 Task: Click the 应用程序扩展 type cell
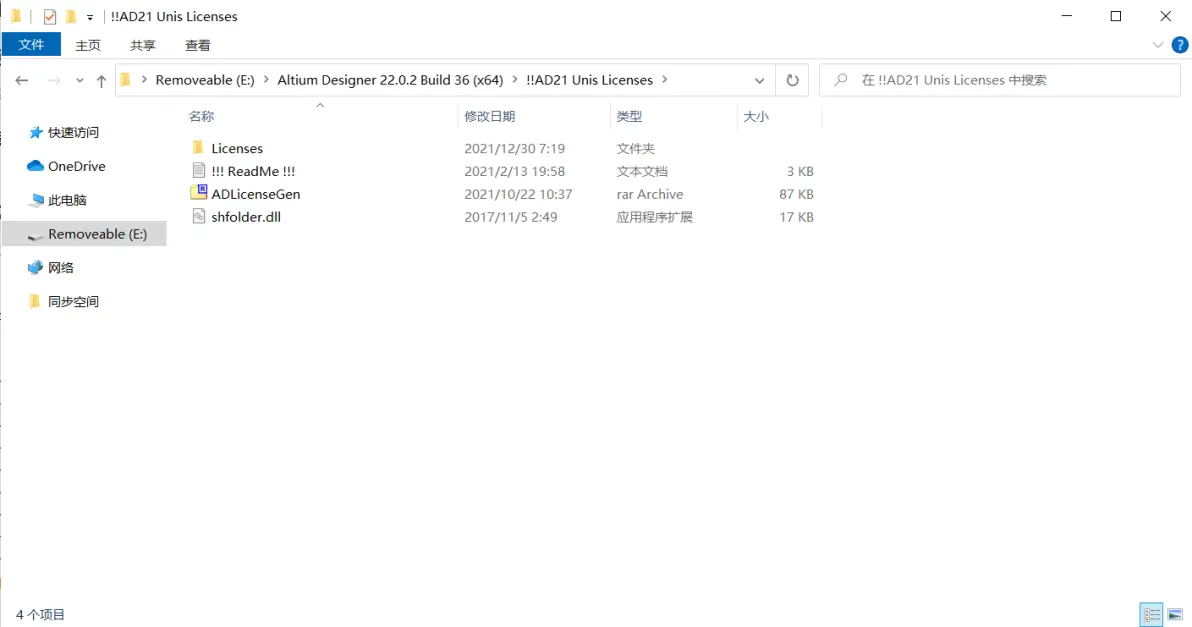pyautogui.click(x=655, y=217)
